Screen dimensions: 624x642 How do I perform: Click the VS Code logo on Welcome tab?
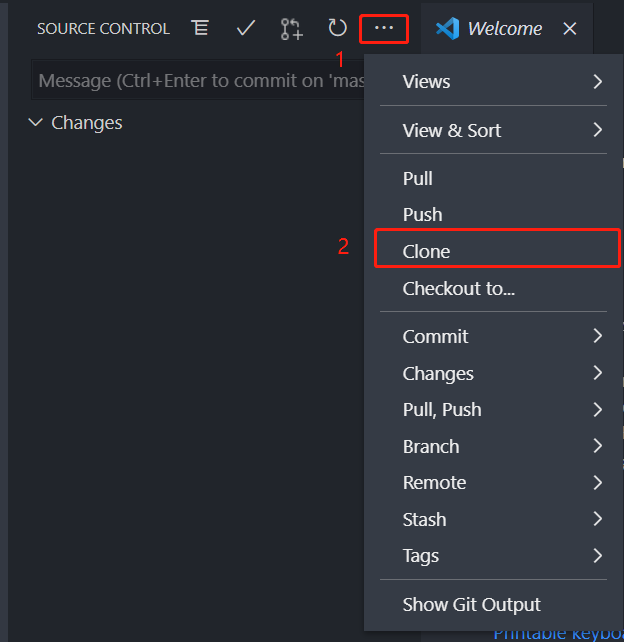[x=448, y=29]
